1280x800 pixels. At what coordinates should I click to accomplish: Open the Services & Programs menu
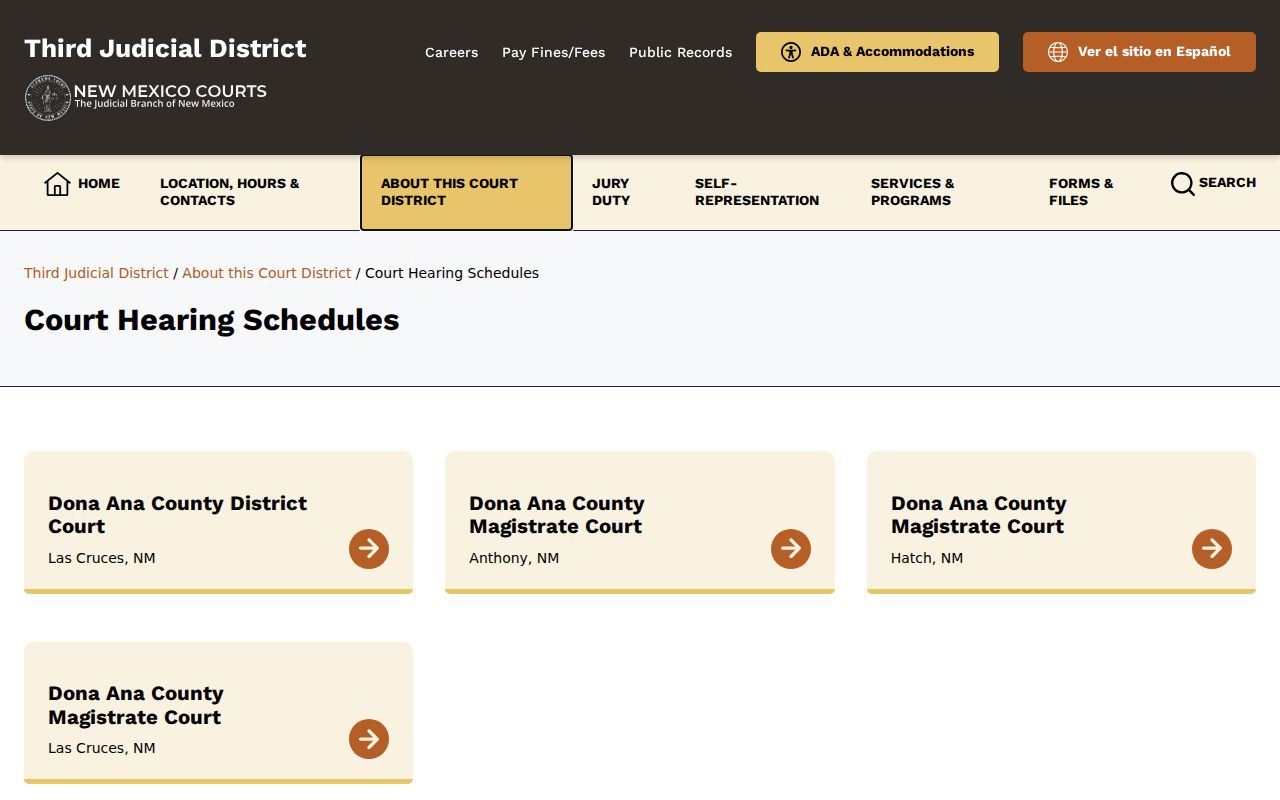pos(913,192)
